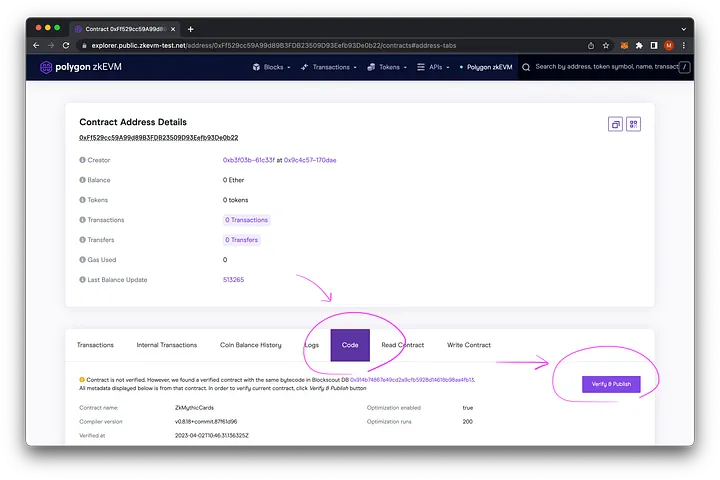Viewport: 720px width, 480px height.
Task: Click the search by address input field
Action: (606, 67)
